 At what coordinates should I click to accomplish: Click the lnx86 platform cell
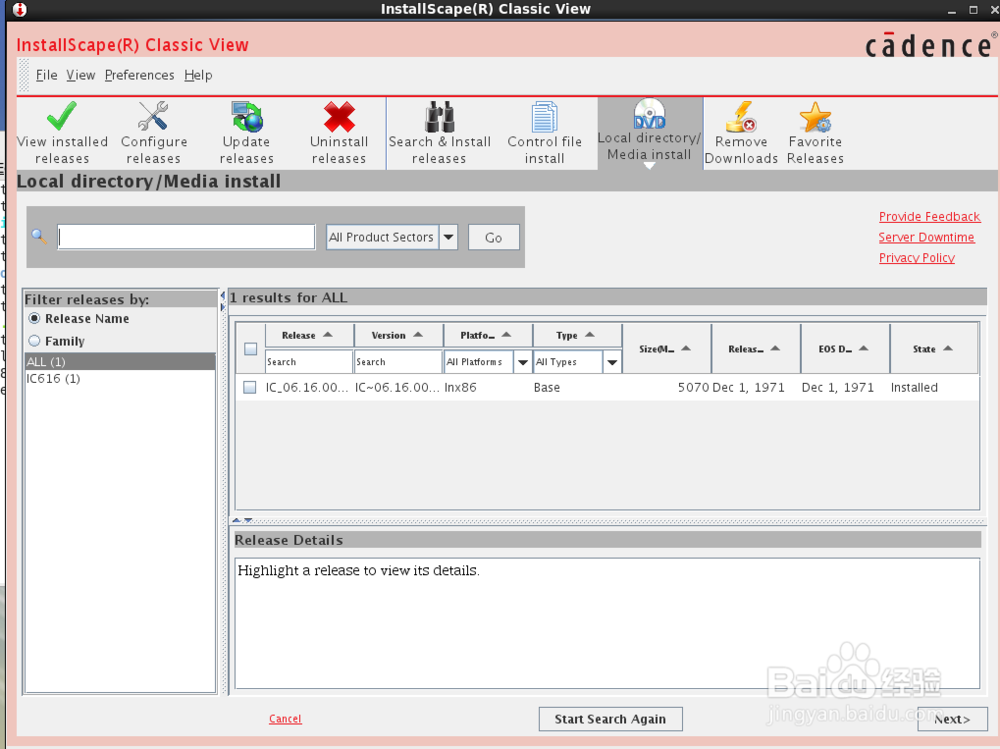pyautogui.click(x=460, y=387)
